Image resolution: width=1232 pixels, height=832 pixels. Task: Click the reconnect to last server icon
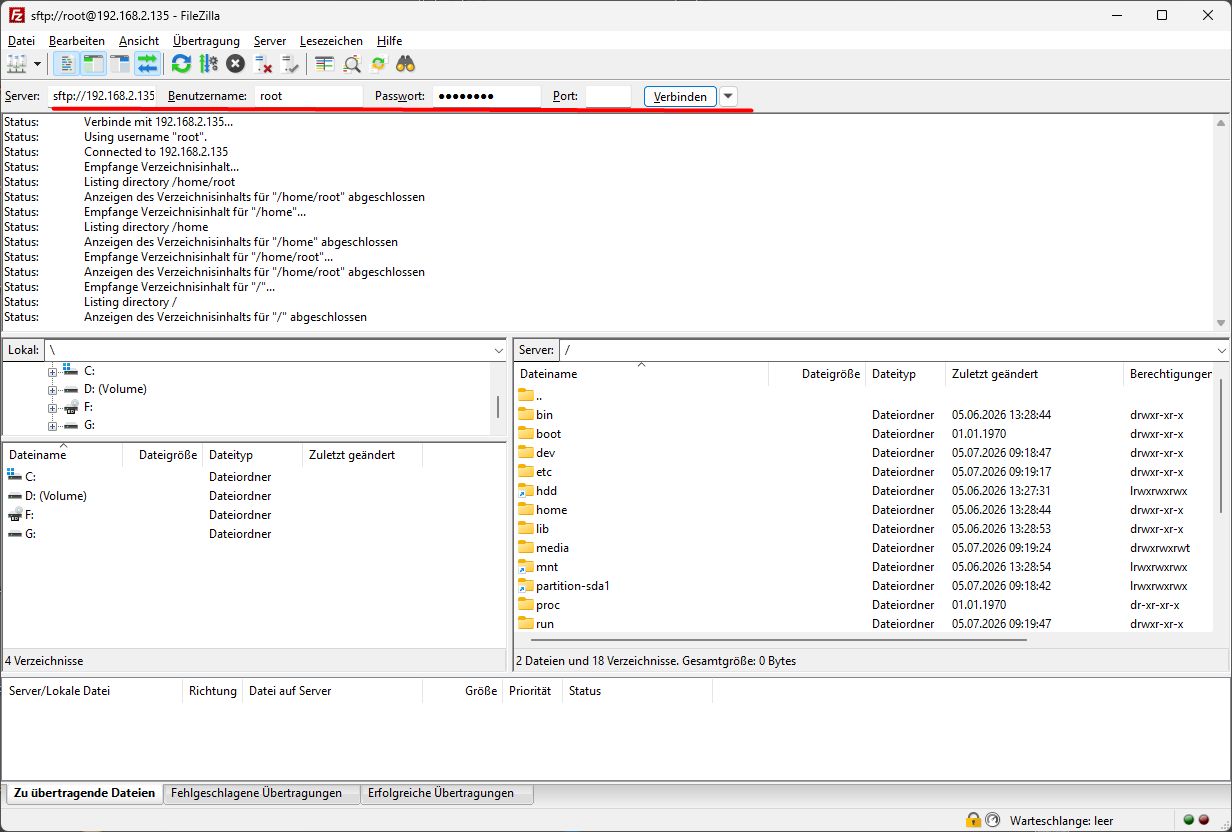pyautogui.click(x=290, y=64)
